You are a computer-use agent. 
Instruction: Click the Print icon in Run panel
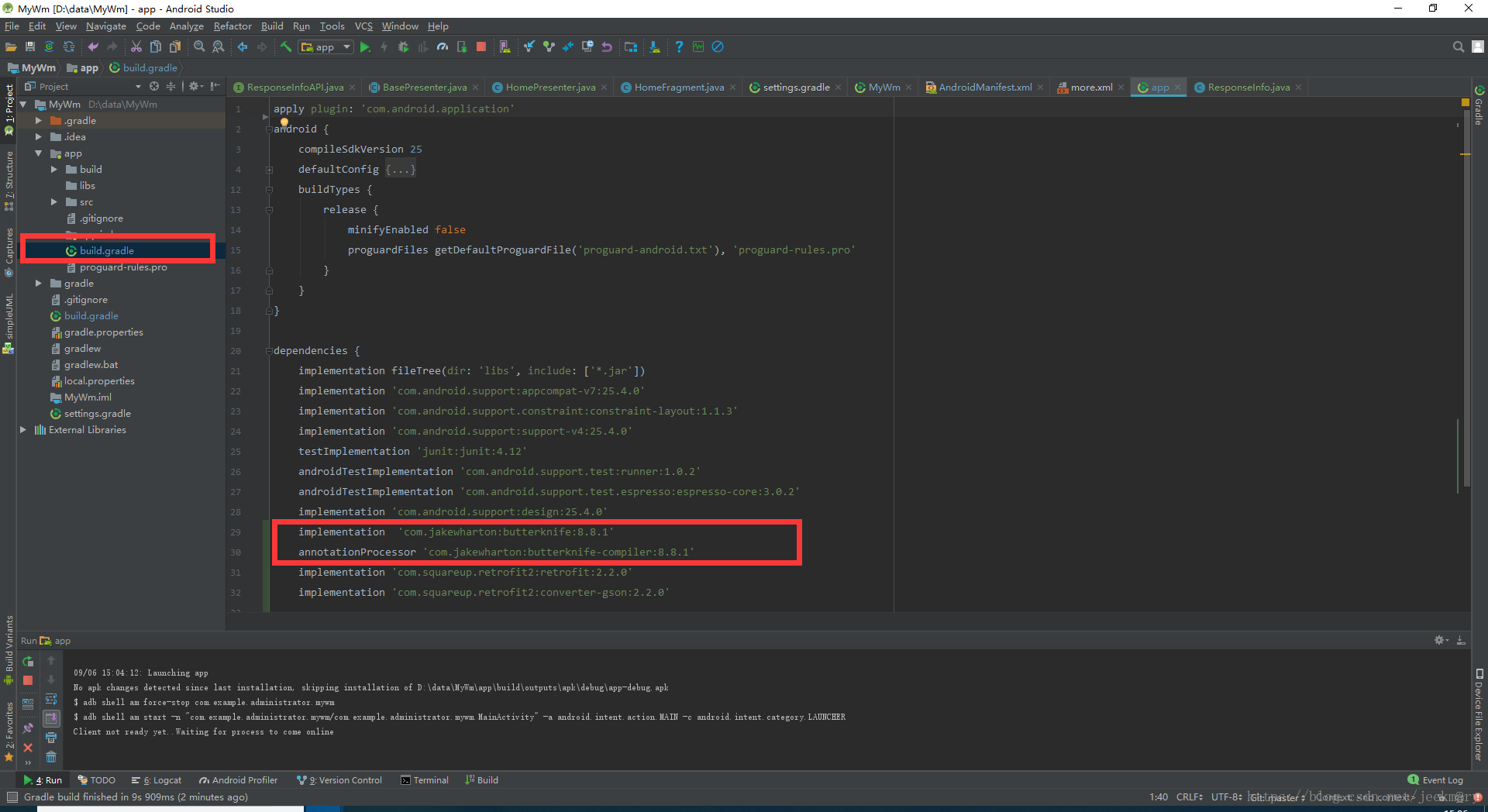(51, 738)
